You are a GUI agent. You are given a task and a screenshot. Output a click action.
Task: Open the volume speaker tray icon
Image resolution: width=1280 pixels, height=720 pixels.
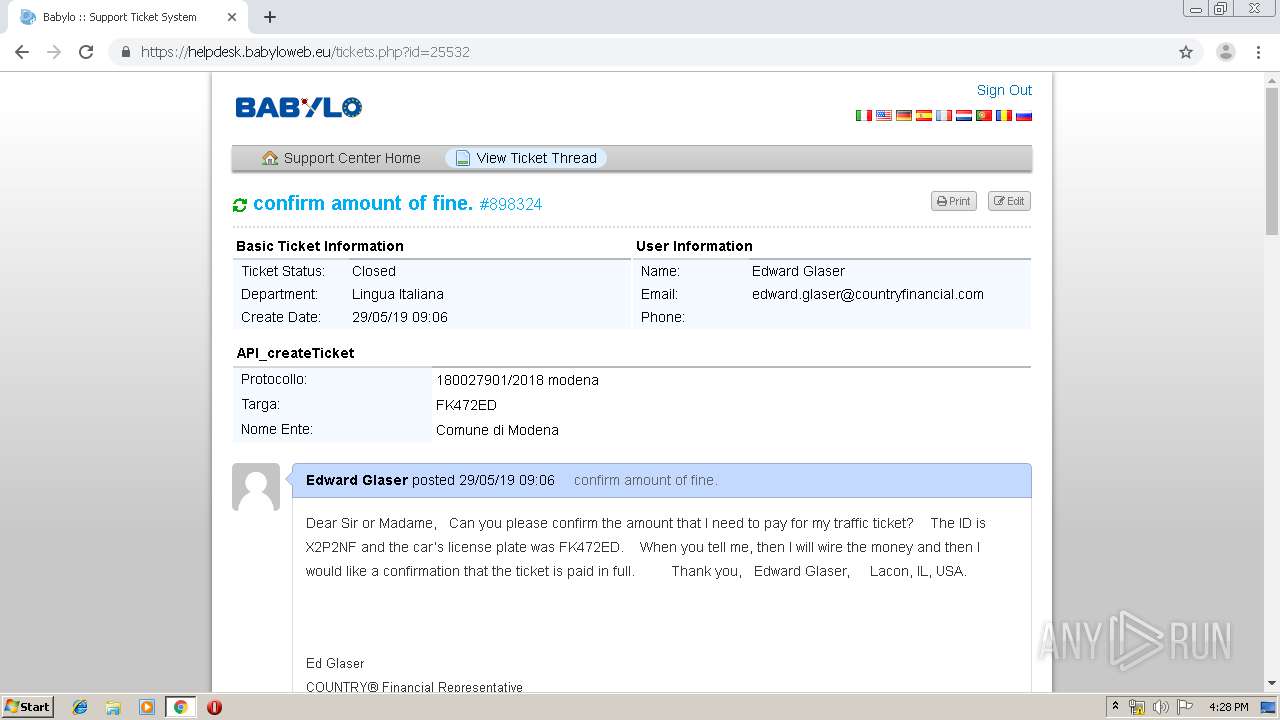coord(1160,707)
